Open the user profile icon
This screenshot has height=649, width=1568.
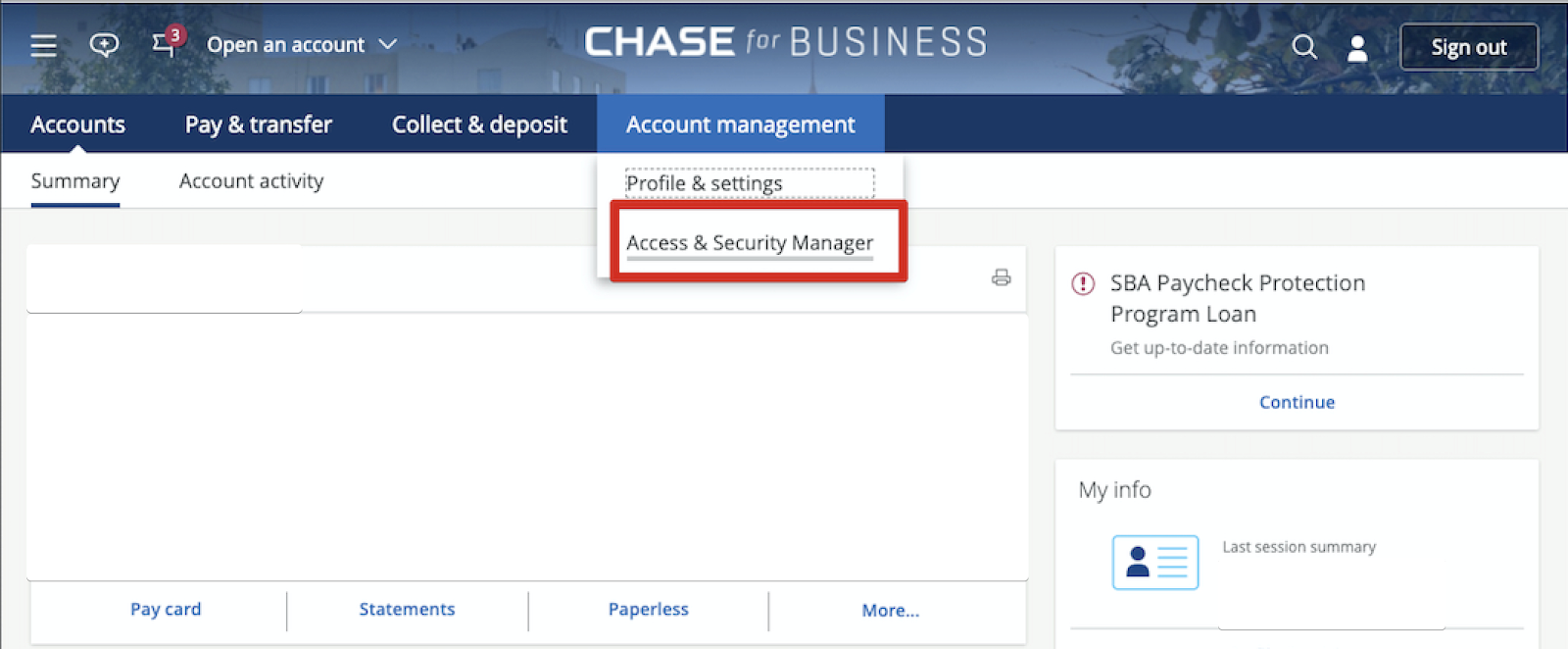coord(1357,48)
